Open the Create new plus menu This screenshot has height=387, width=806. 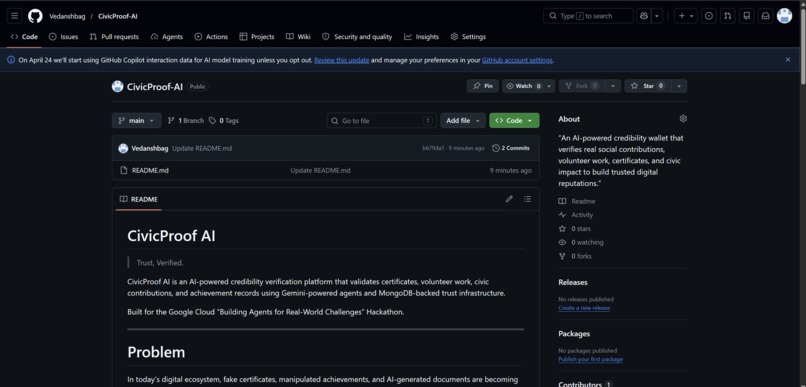coord(686,16)
